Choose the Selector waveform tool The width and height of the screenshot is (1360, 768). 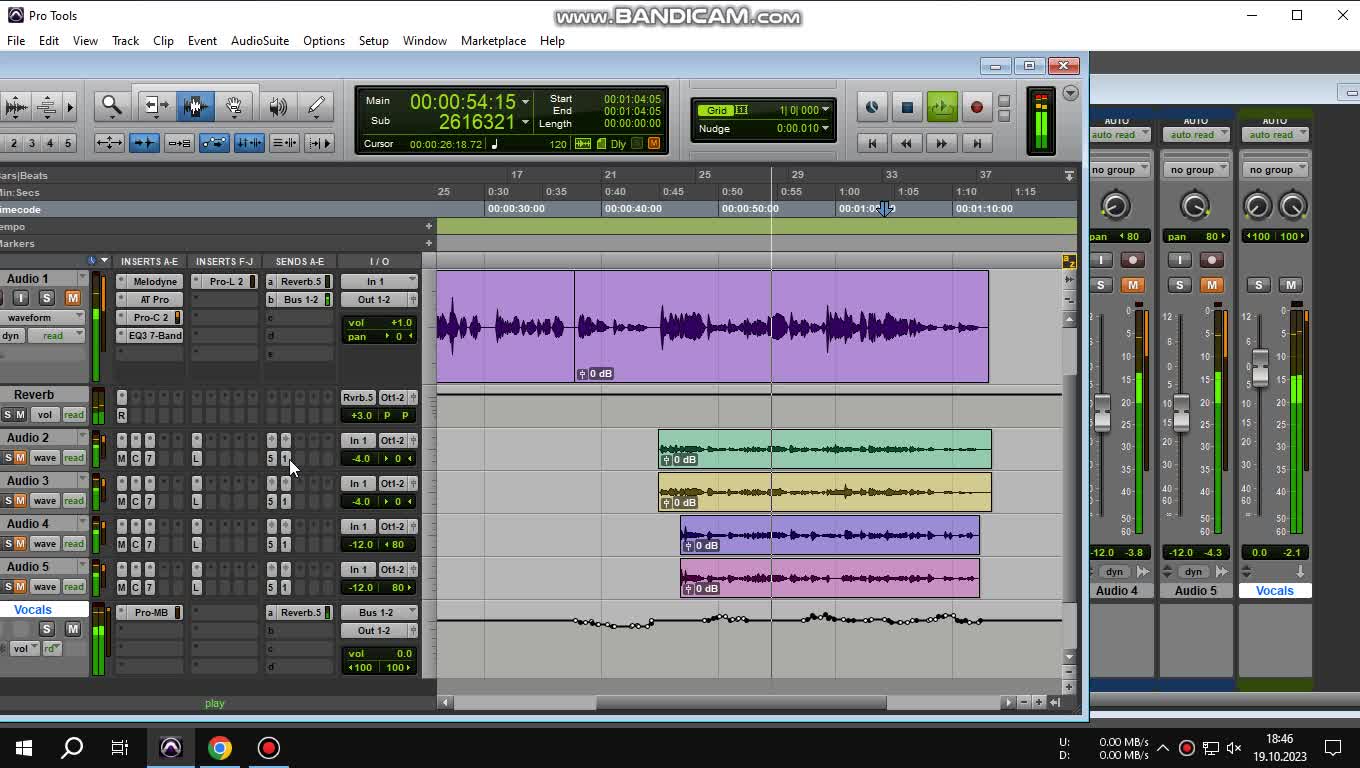pos(195,105)
